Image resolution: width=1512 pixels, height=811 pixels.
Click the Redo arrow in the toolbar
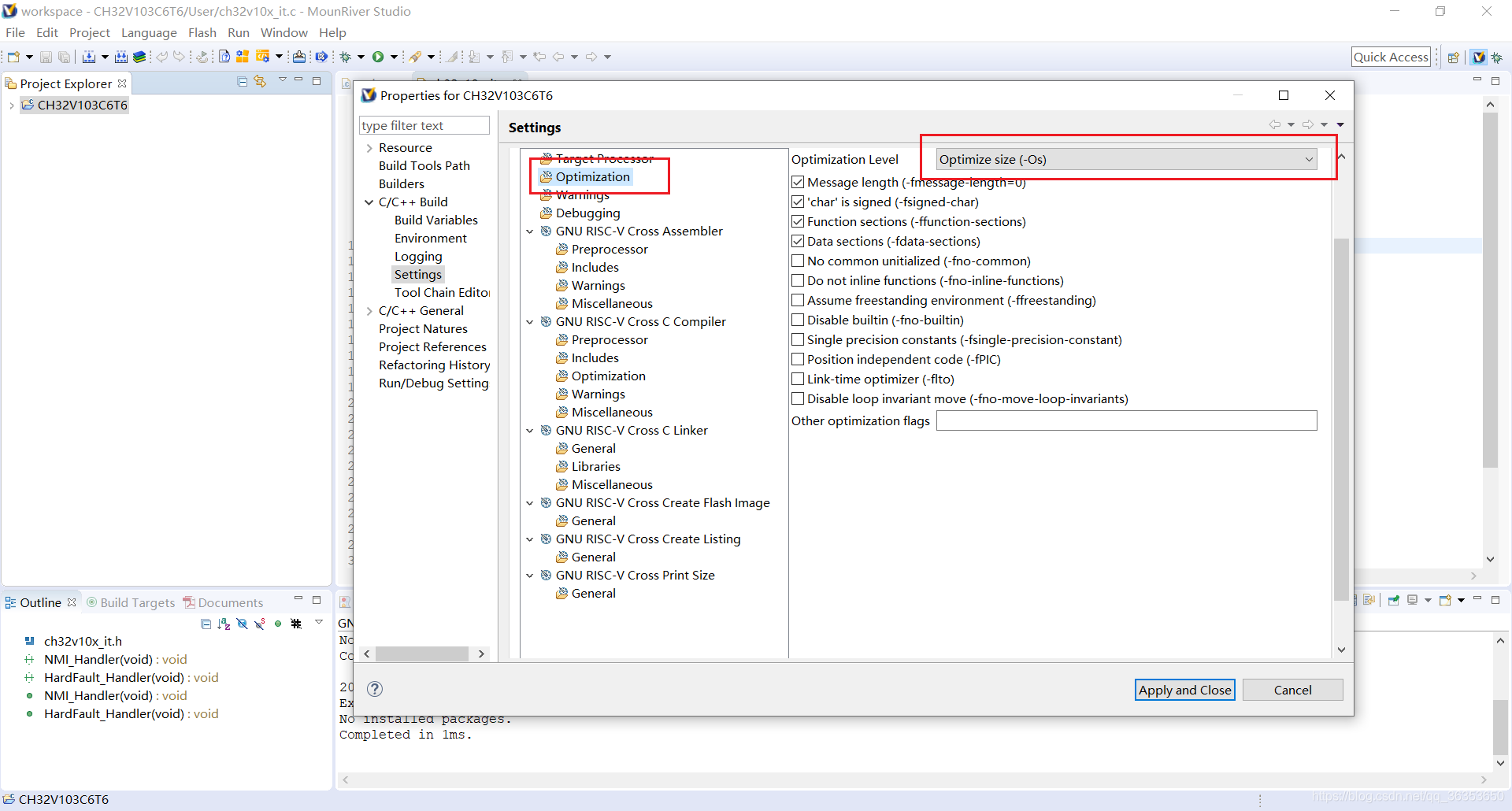(x=180, y=57)
